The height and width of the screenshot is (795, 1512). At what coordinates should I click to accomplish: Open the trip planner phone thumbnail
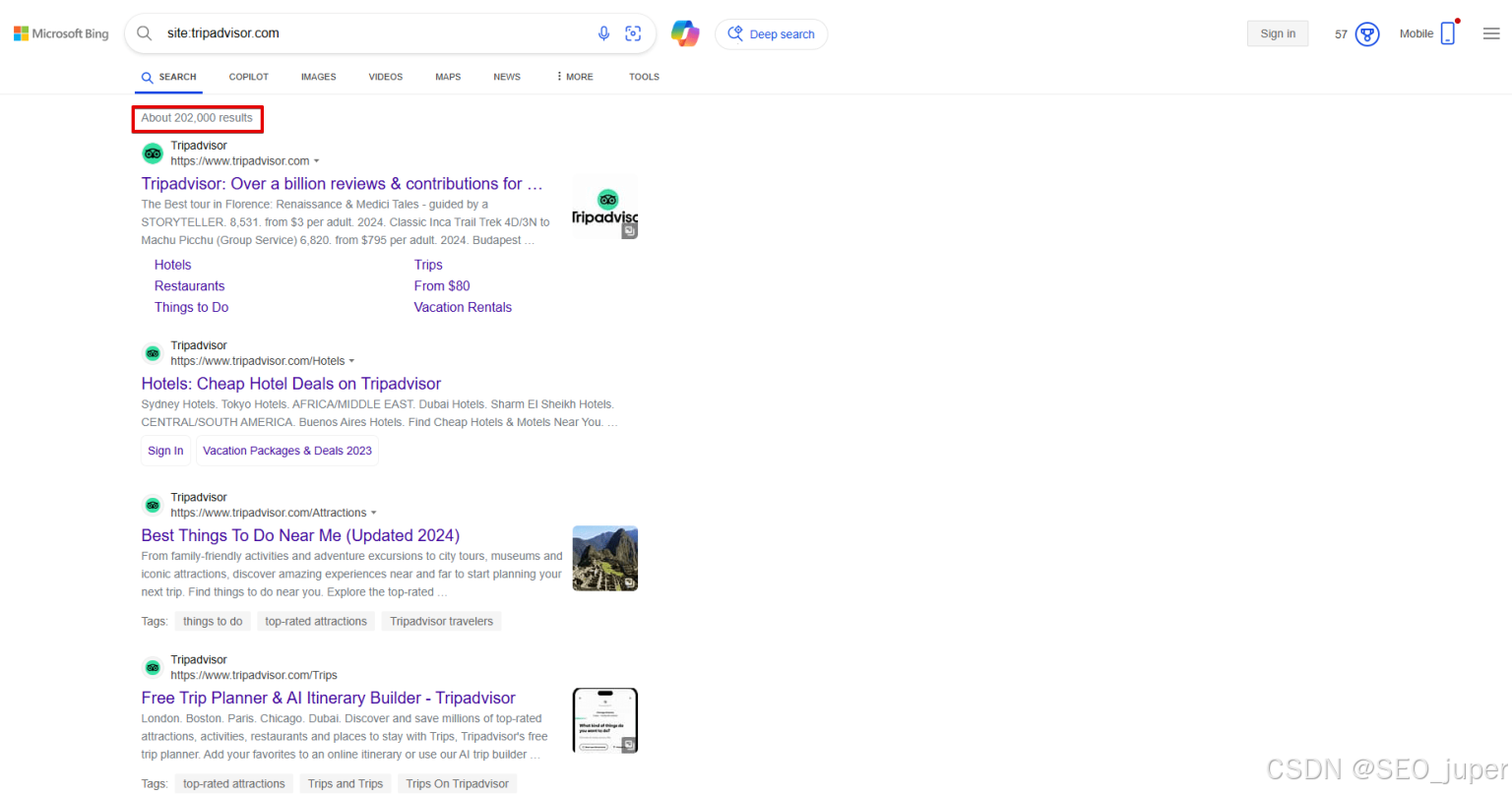[605, 720]
